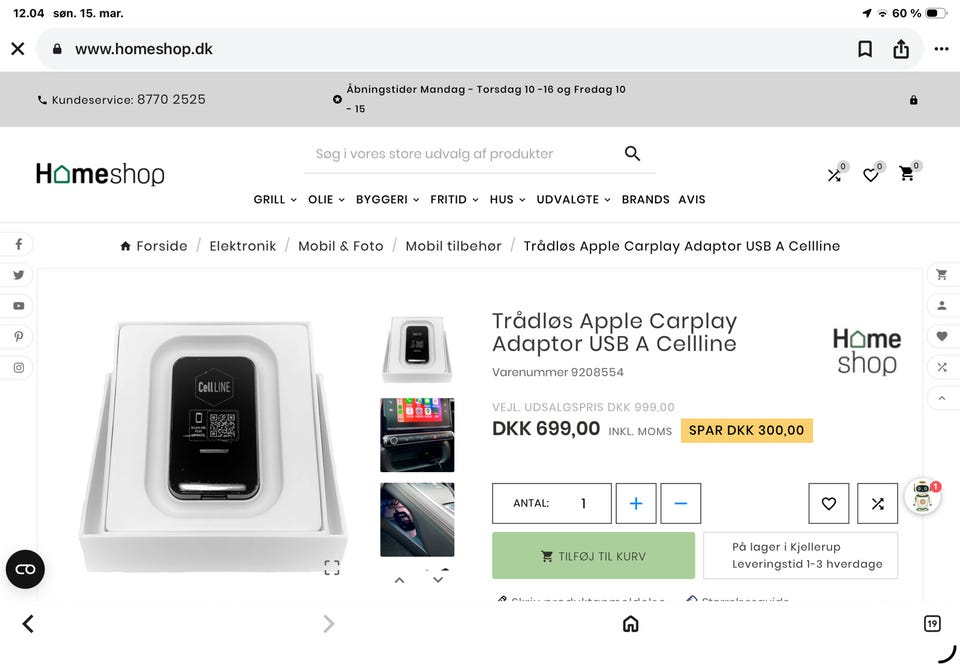Select the car dashboard product thumbnail
The image size is (960, 667).
417,435
